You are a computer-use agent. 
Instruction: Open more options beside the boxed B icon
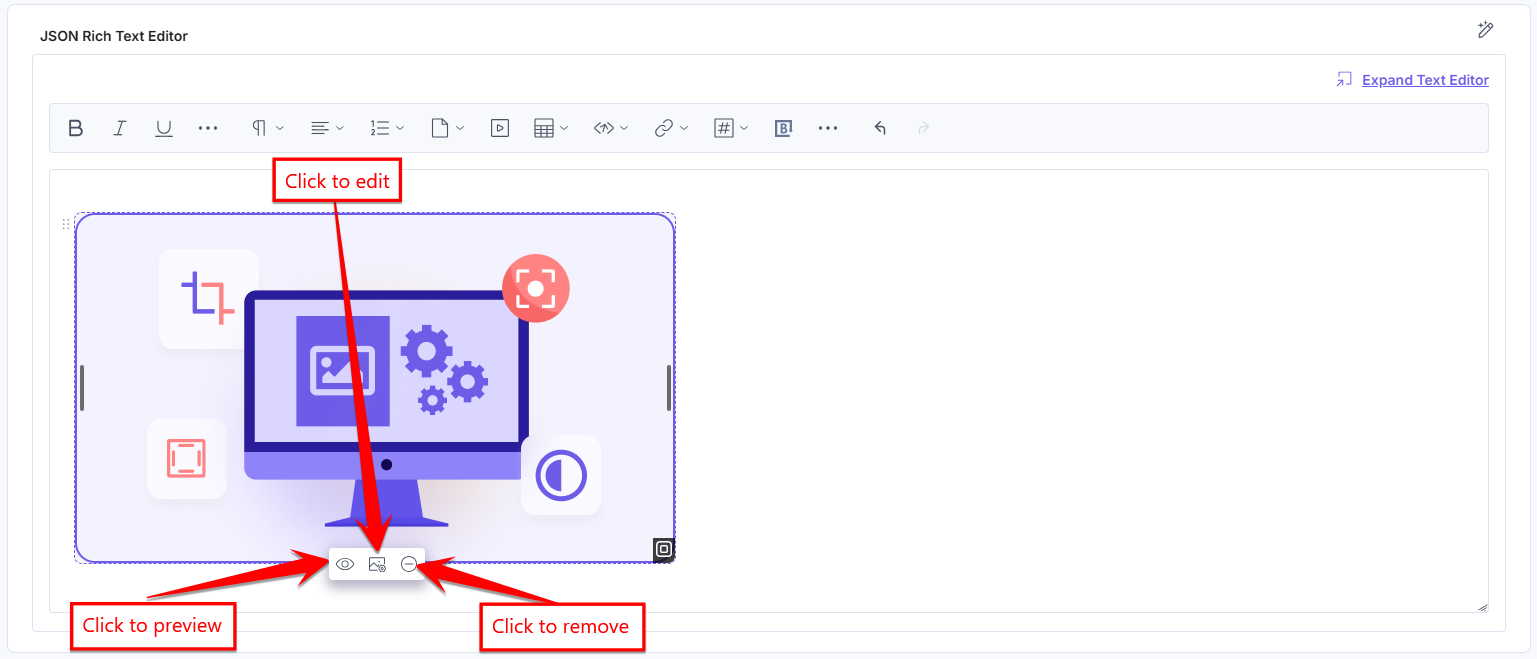[x=828, y=128]
